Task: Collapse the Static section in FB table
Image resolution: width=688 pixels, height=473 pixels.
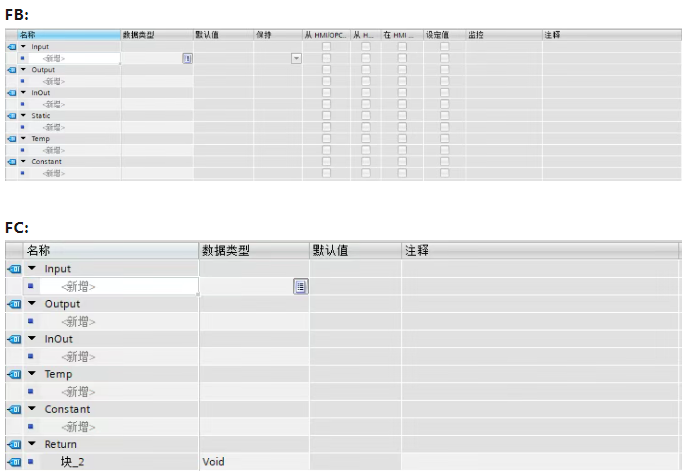Action: (23, 115)
